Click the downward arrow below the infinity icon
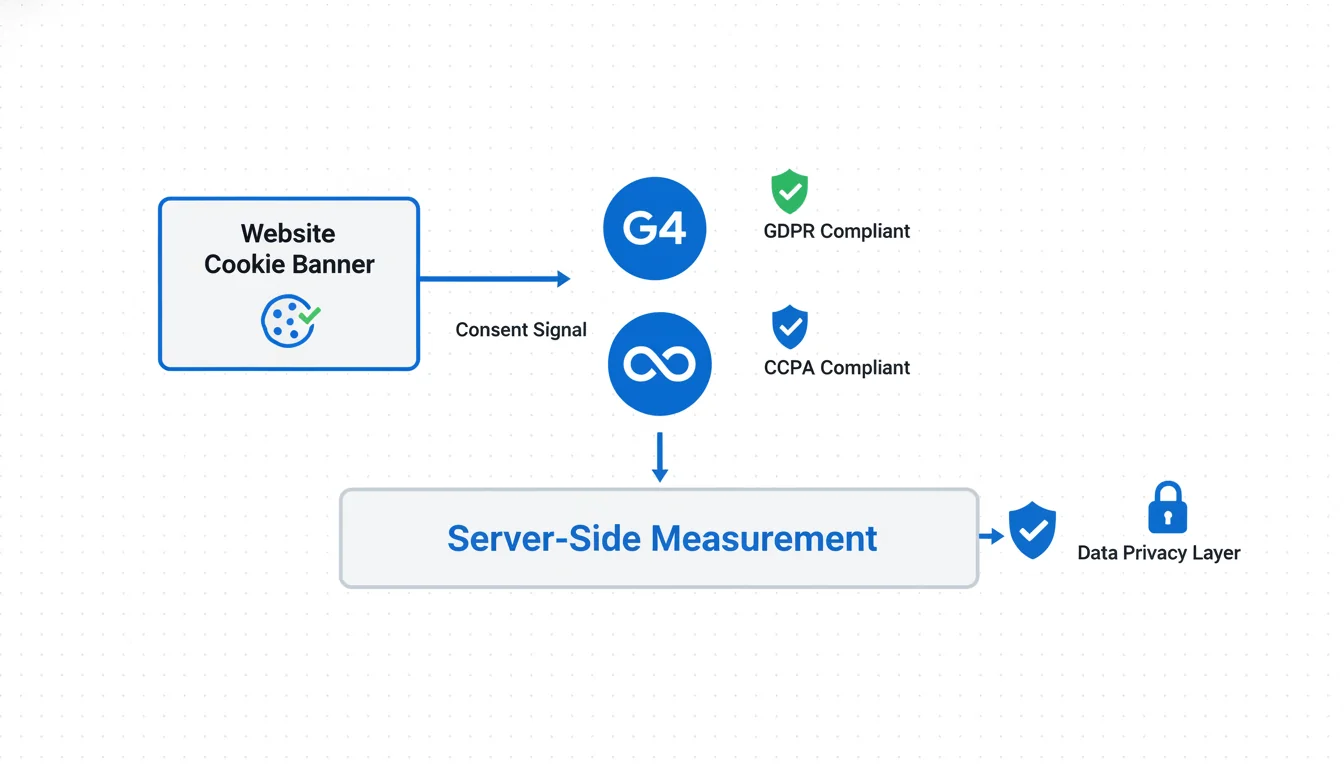 click(659, 457)
